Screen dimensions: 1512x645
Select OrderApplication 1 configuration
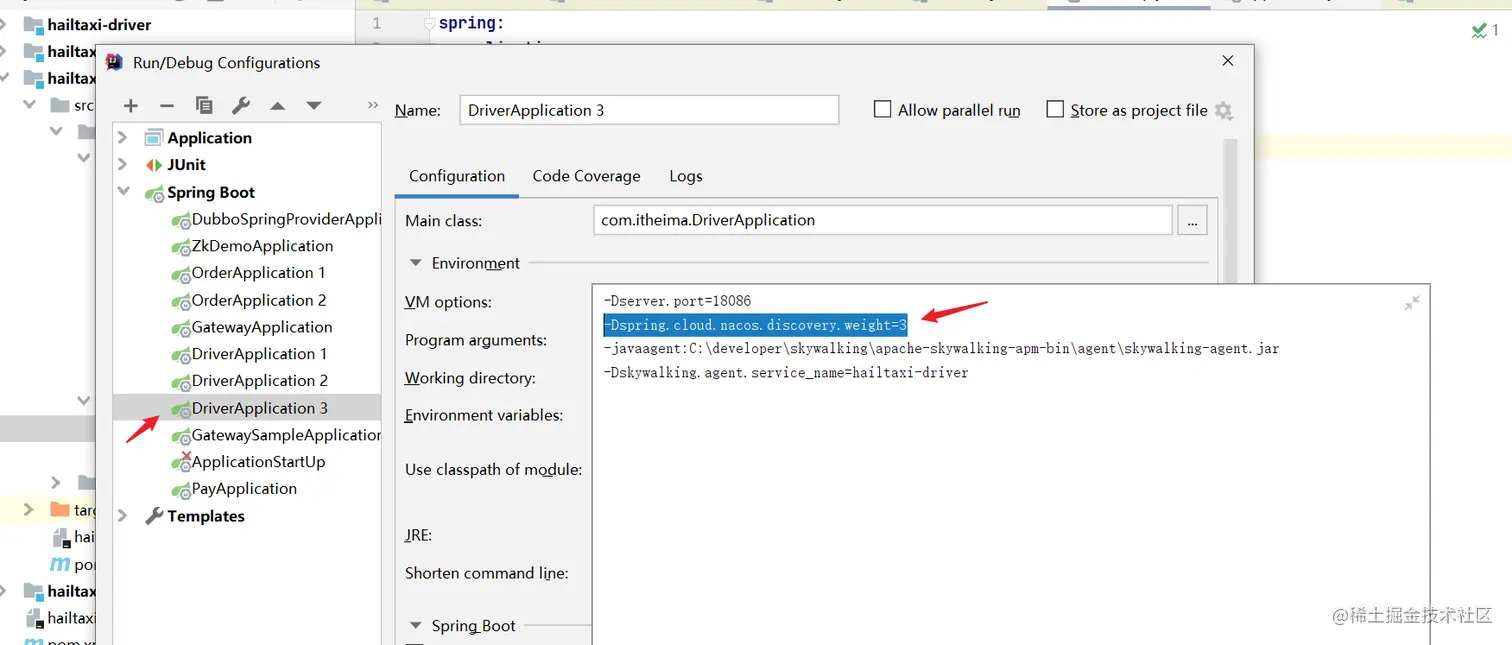[x=248, y=273]
